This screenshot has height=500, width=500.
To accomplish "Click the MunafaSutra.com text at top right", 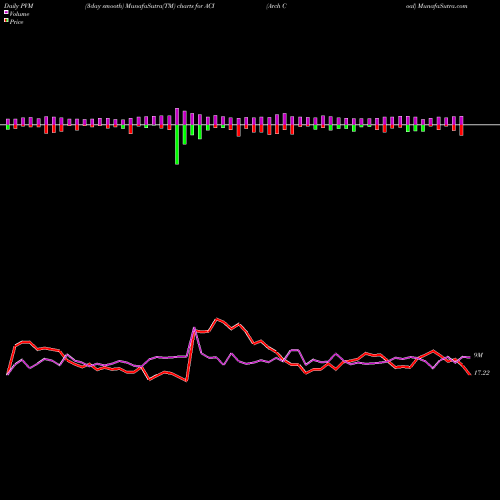I will (443, 6).
